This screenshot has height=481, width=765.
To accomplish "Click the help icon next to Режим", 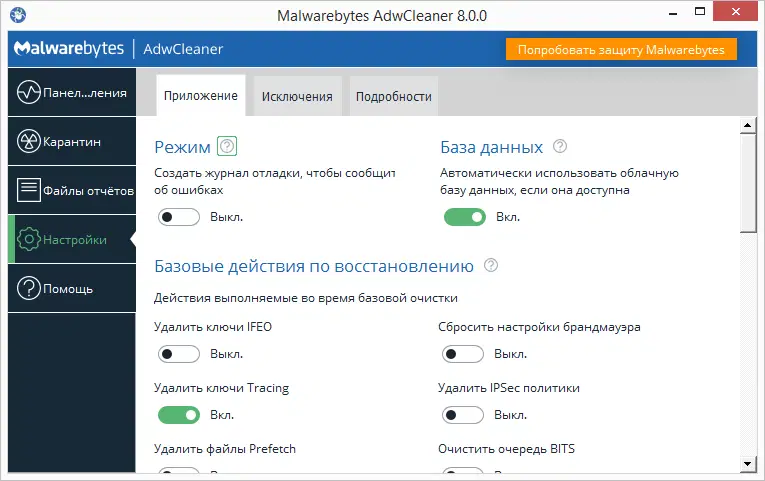I will pos(227,146).
